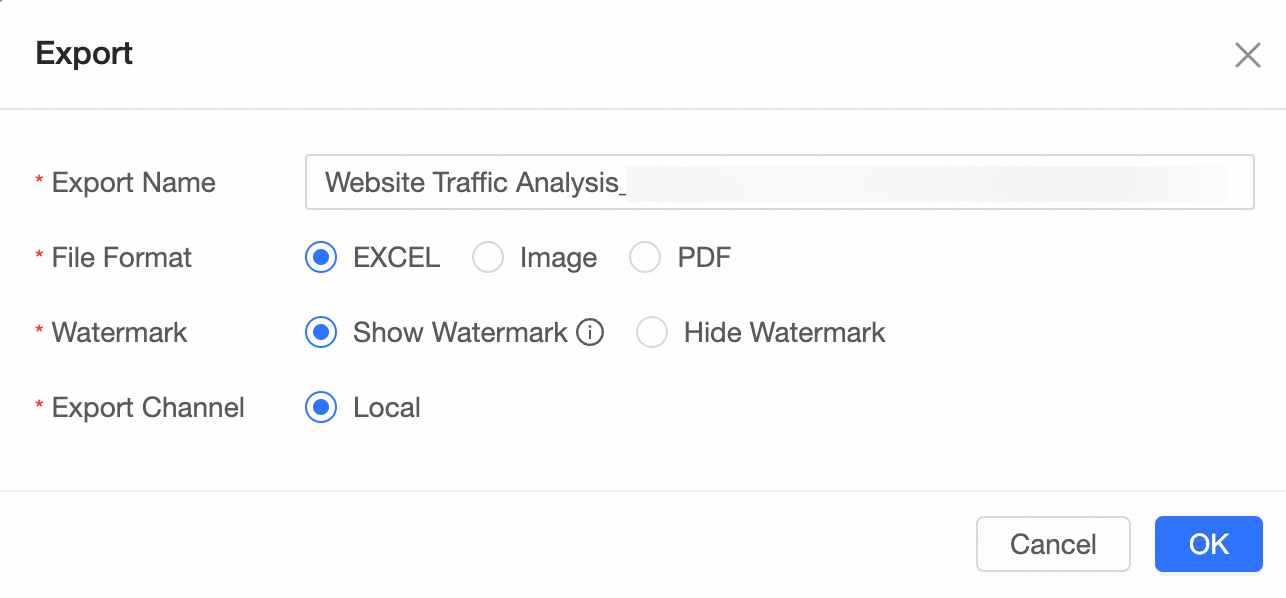This screenshot has height=598, width=1286.
Task: Enable the Show Watermark radio option
Action: (321, 333)
